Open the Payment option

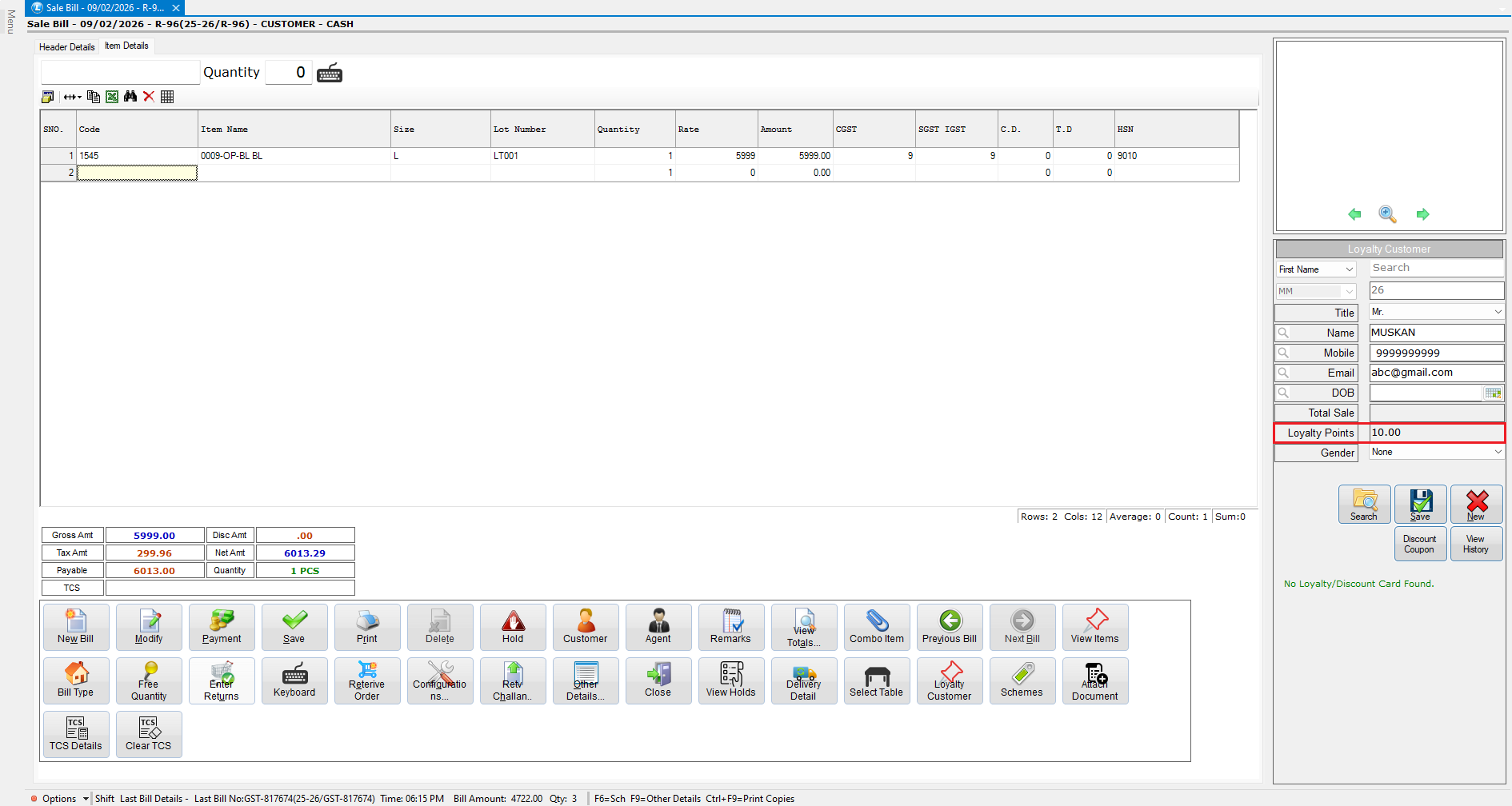222,627
